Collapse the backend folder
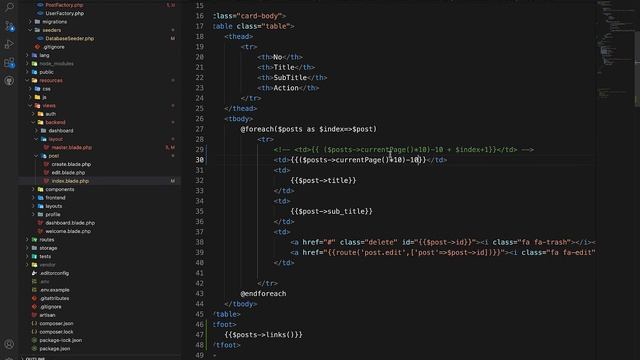This screenshot has width=640, height=360. [33, 122]
